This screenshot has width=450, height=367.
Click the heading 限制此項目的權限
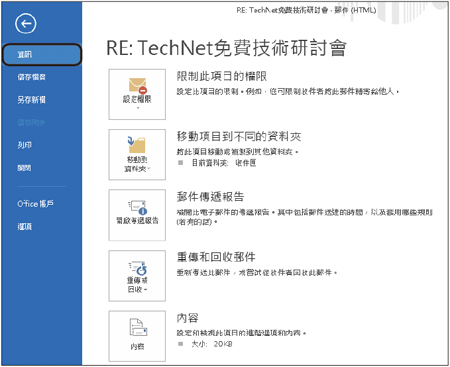(222, 76)
